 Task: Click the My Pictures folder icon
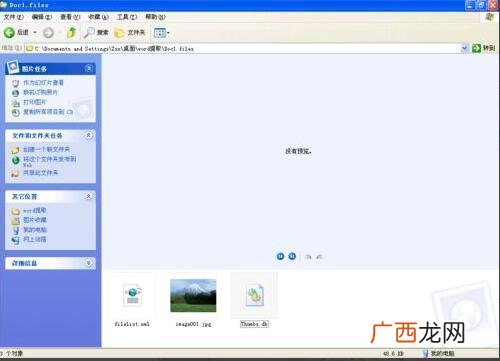click(15, 221)
